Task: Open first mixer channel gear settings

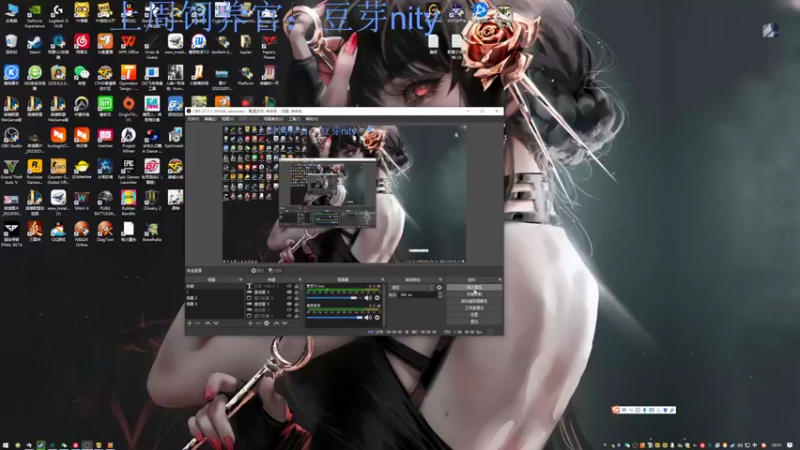Action: pyautogui.click(x=378, y=297)
